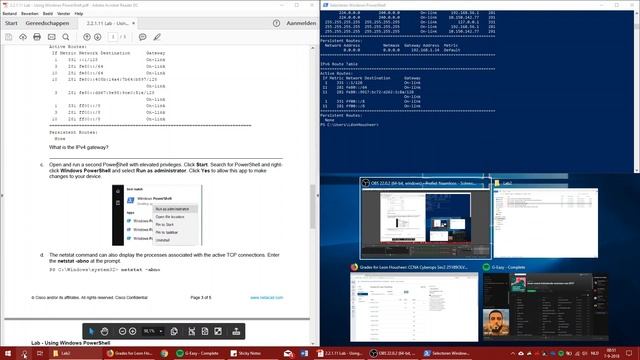Image resolution: width=640 pixels, height=360 pixels.
Task: Select the 2.2.1.11 Lab document tab
Action: point(107,23)
